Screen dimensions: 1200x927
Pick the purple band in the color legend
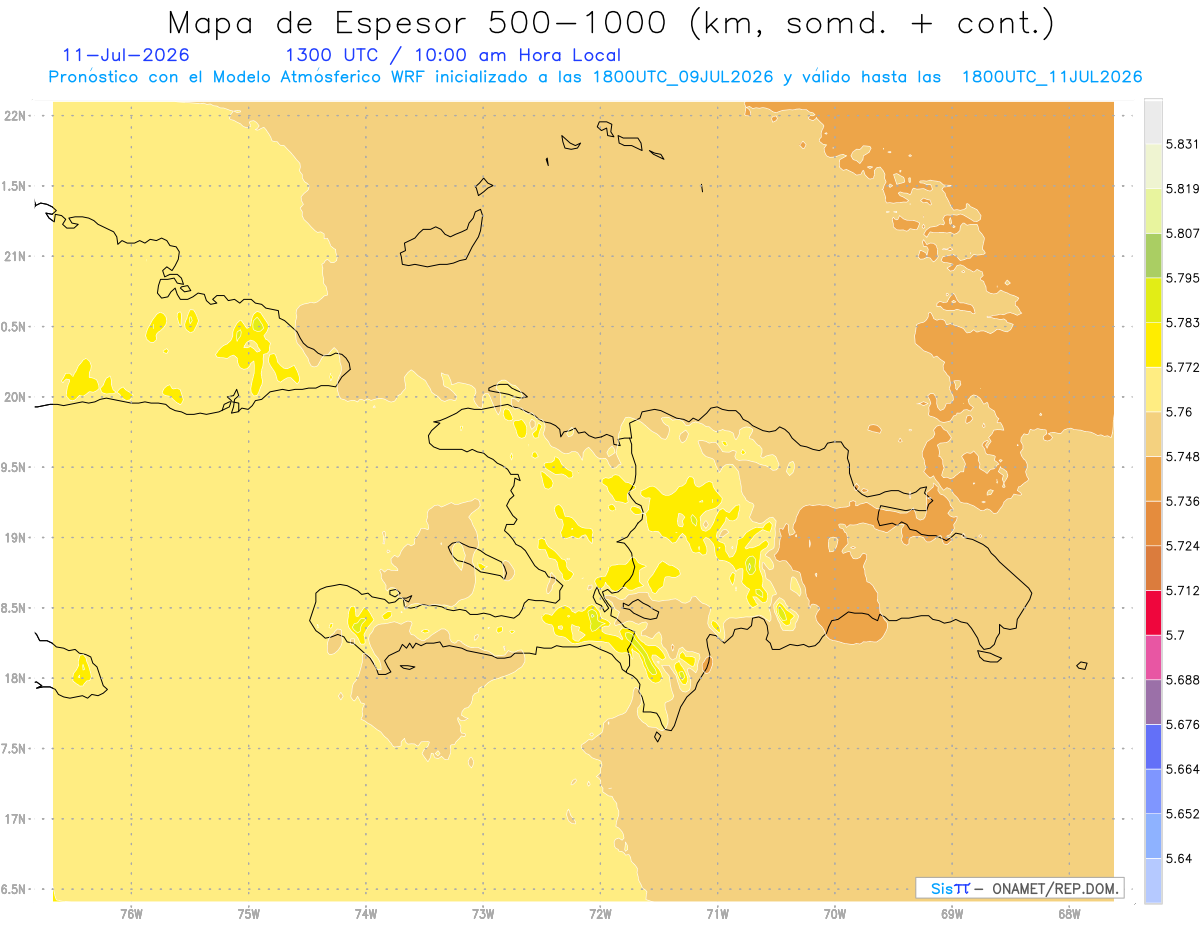[1153, 701]
